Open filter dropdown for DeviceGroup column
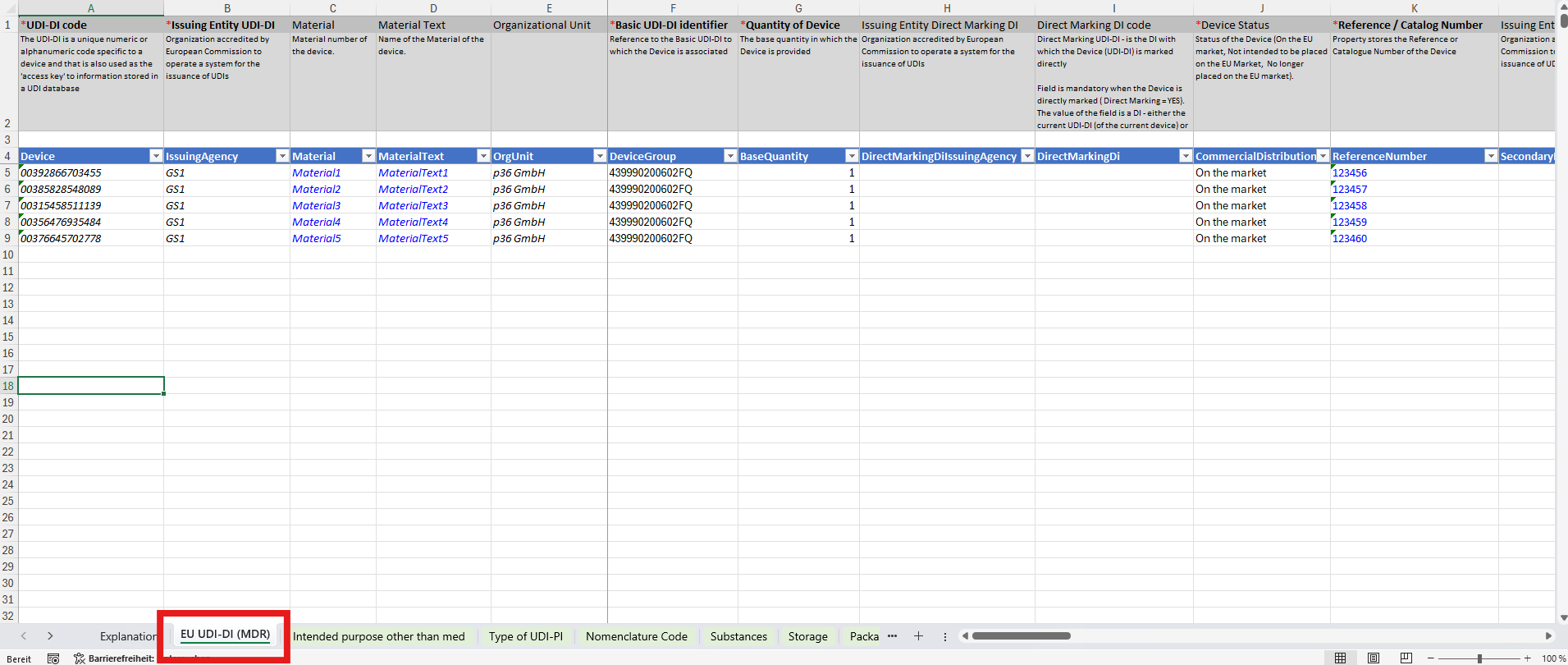Image resolution: width=1568 pixels, height=665 pixels. (x=729, y=156)
